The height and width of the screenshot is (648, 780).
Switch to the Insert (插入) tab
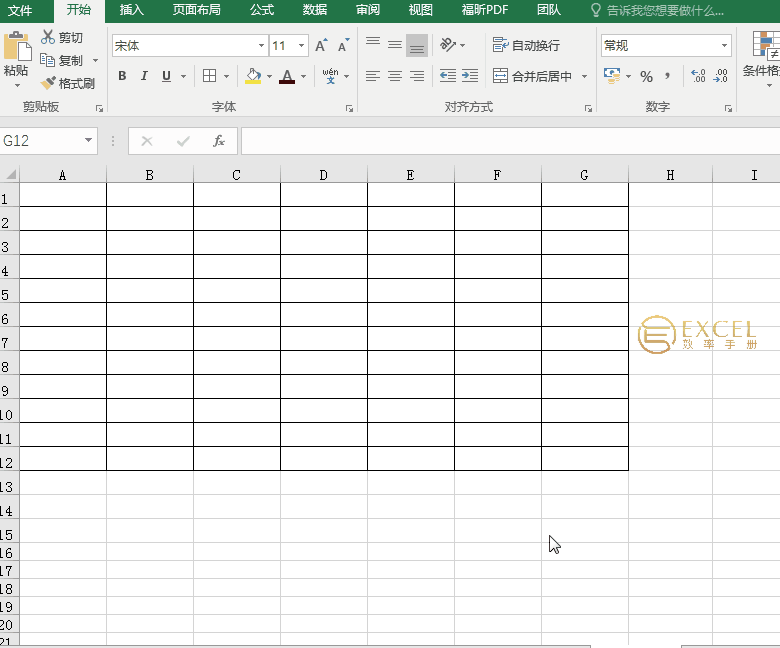131,10
